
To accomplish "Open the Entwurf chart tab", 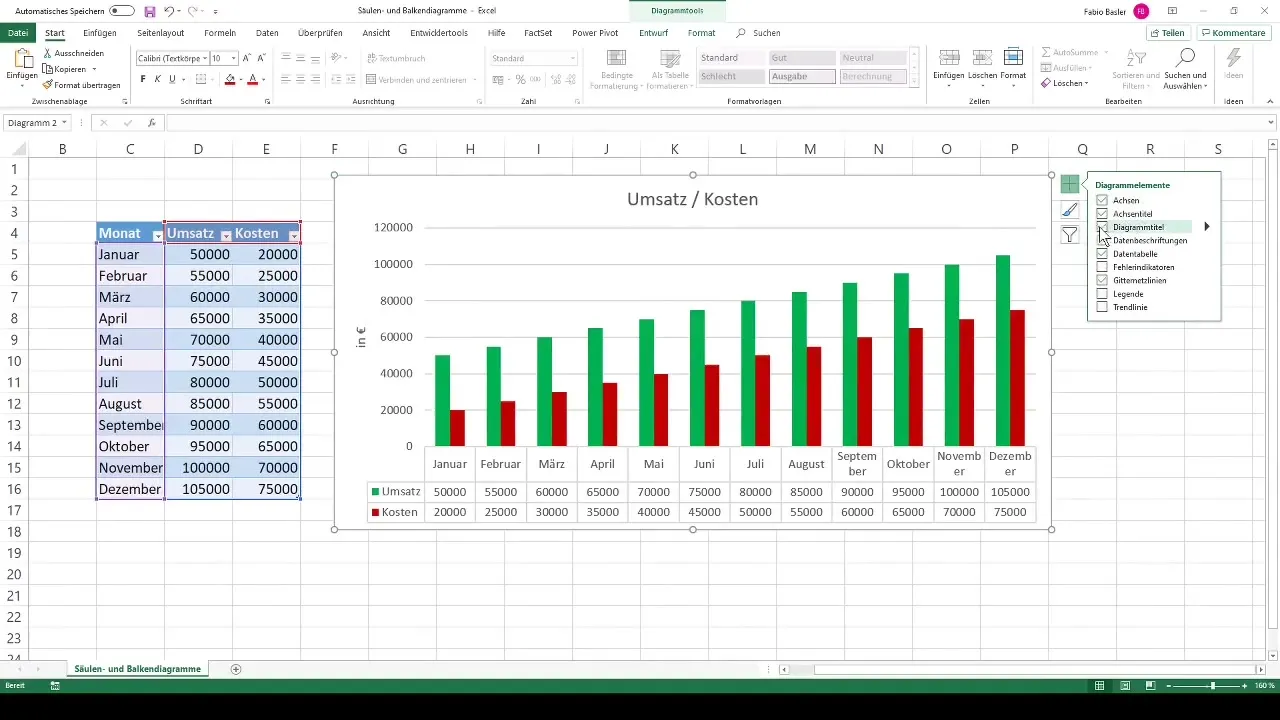I will [x=653, y=33].
